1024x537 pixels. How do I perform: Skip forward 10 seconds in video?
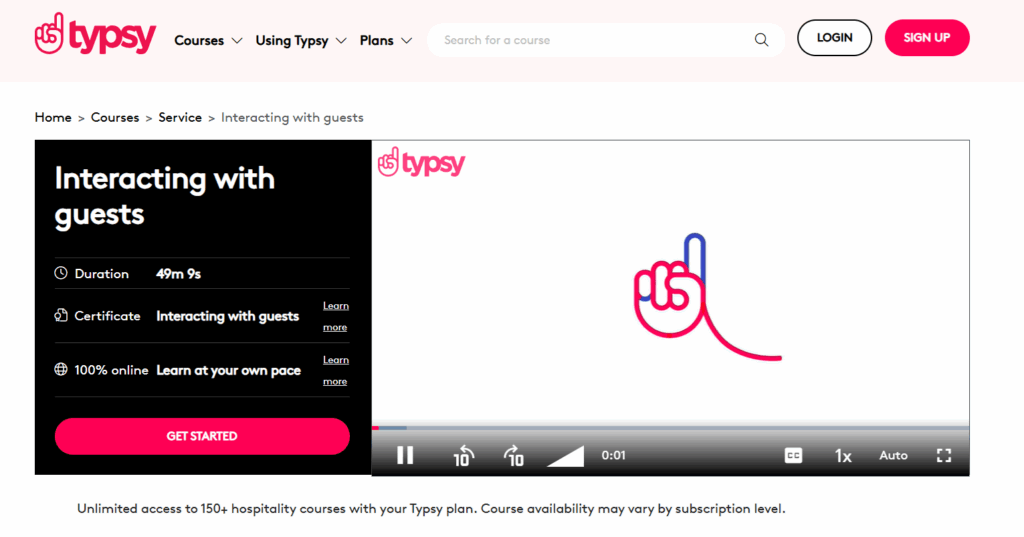[x=514, y=455]
